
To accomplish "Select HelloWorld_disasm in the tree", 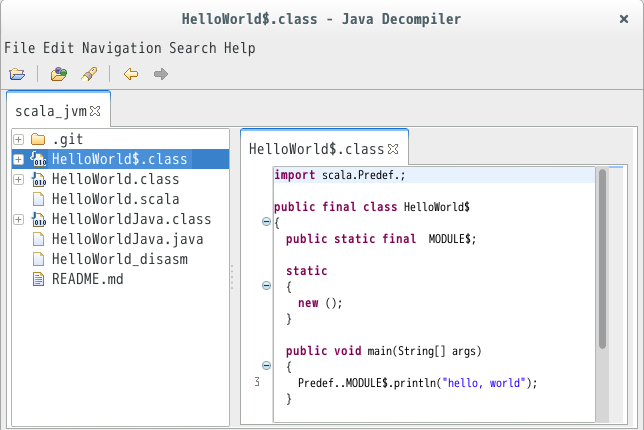I will point(120,259).
